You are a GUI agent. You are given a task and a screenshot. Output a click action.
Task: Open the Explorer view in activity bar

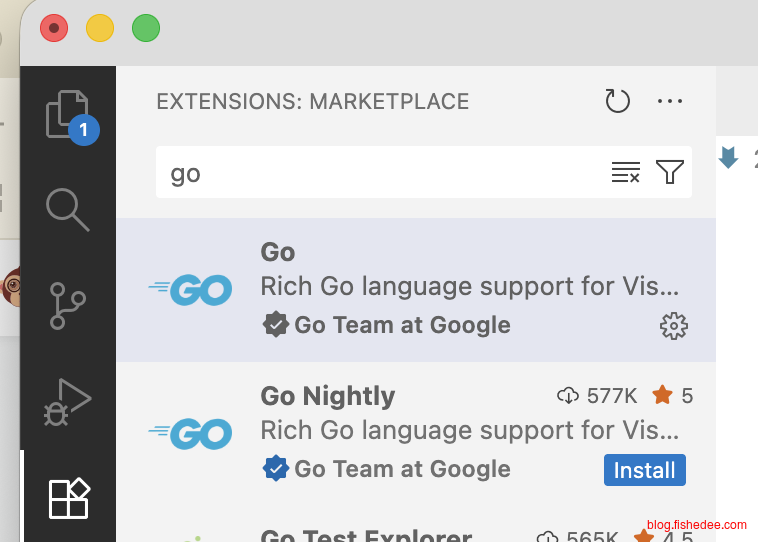68,114
